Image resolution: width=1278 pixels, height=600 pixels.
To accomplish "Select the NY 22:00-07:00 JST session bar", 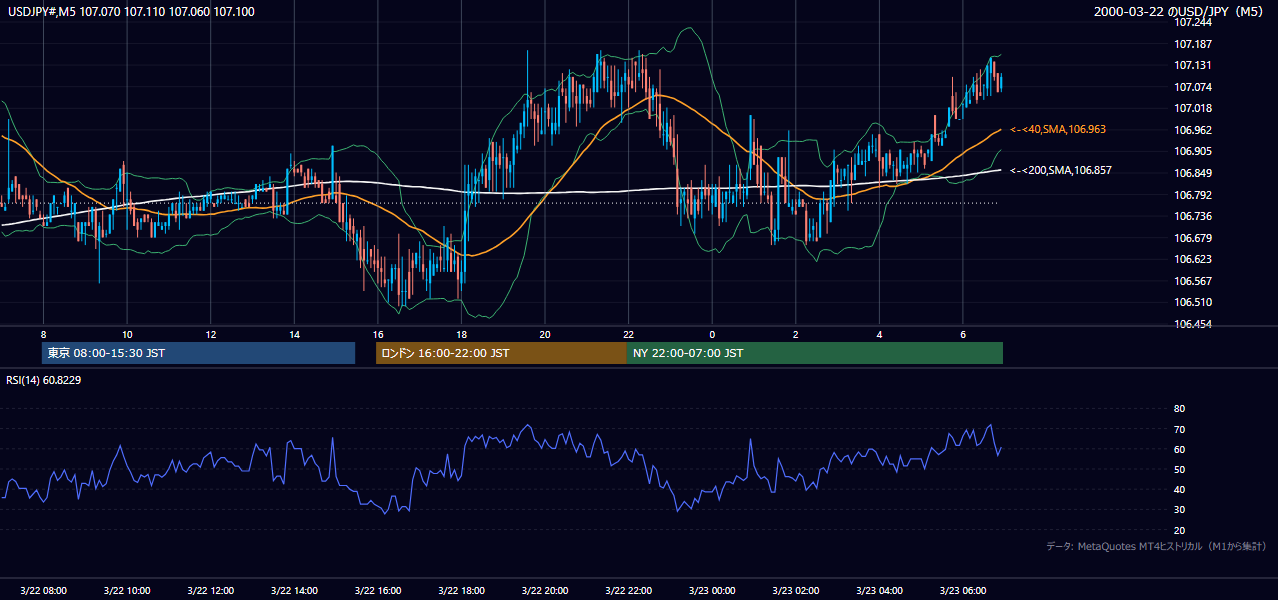I will coord(815,353).
